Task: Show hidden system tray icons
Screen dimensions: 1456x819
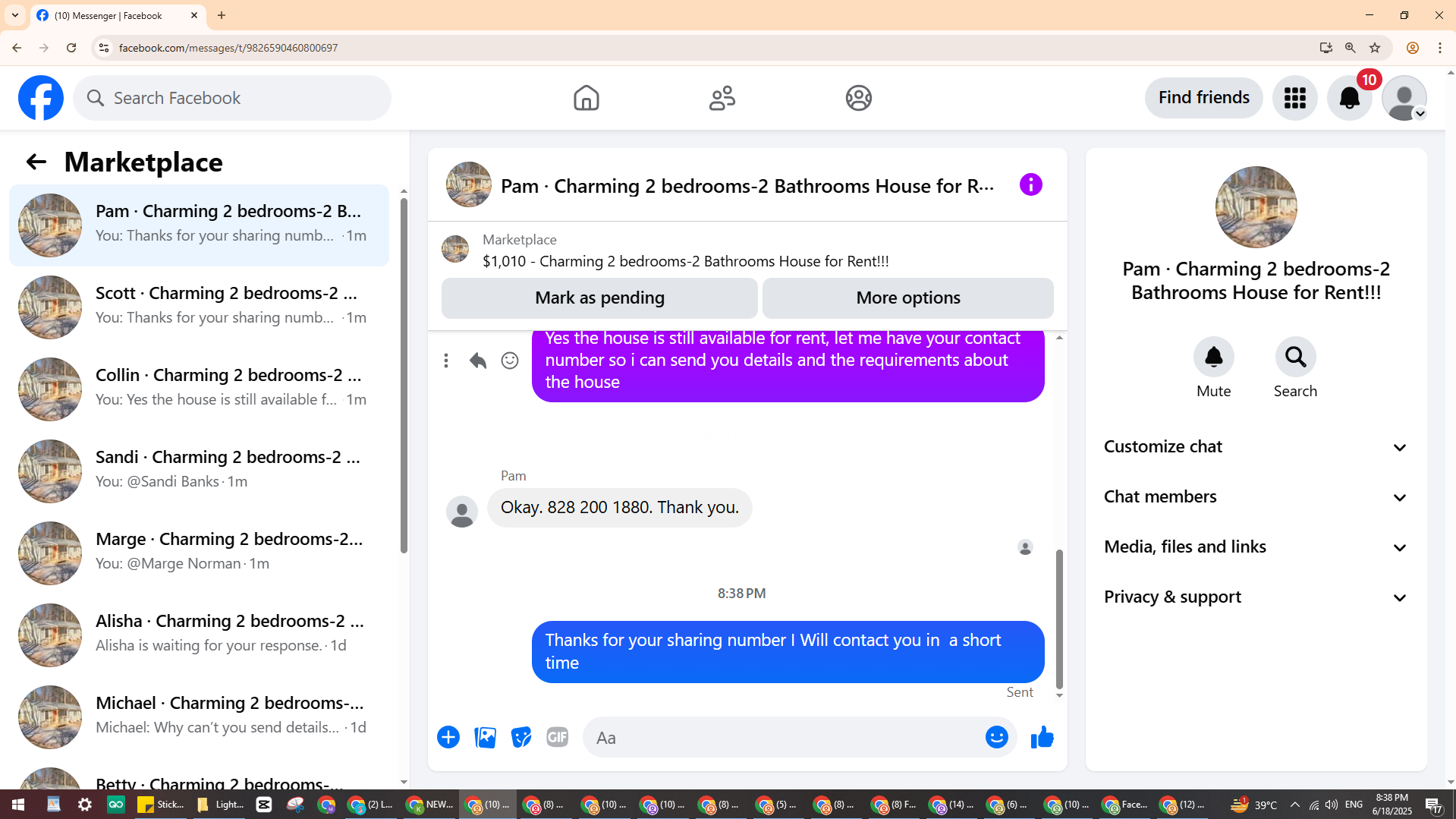Action: coord(1294,805)
